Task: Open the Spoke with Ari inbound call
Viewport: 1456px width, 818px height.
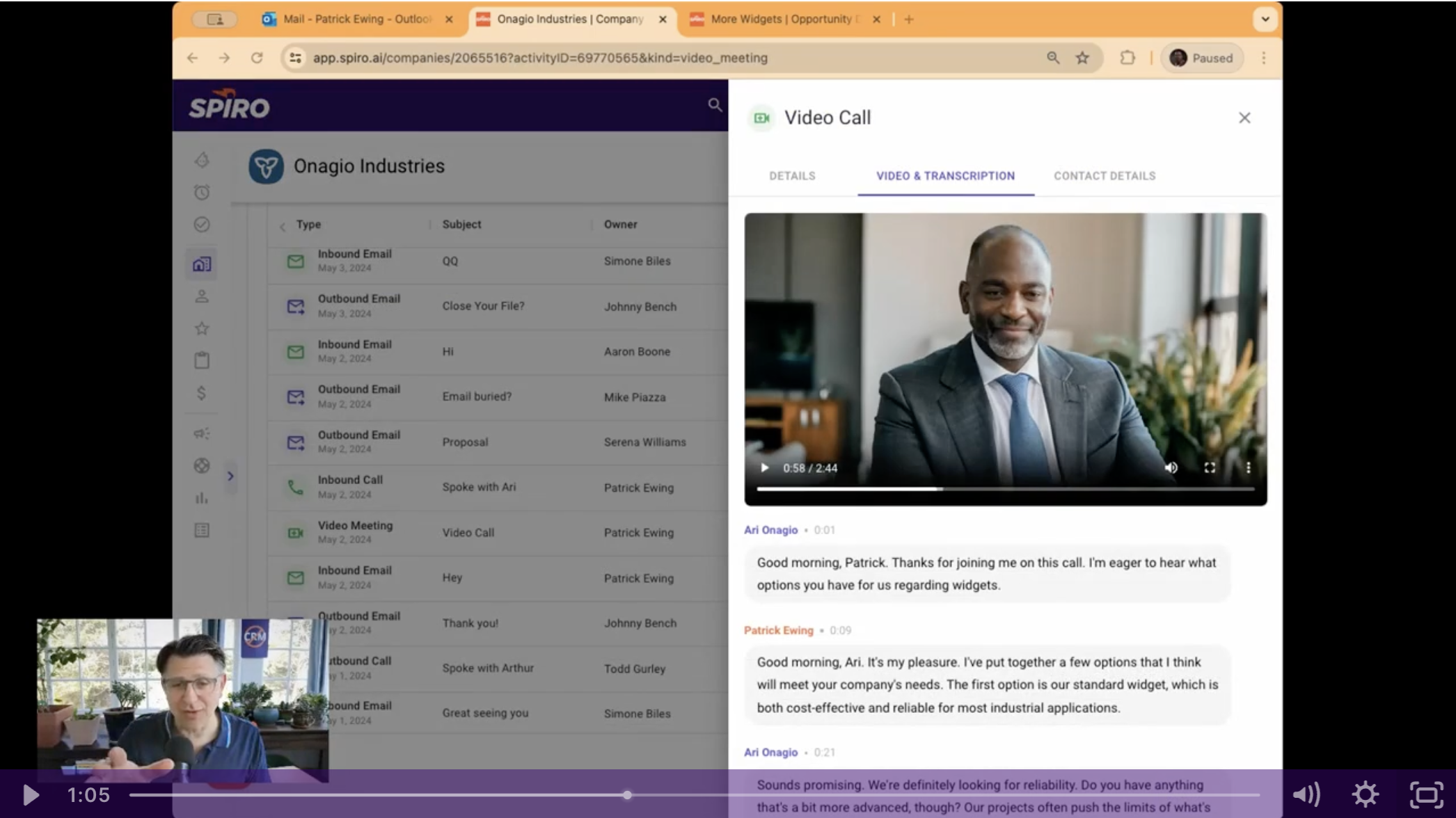Action: [x=498, y=487]
